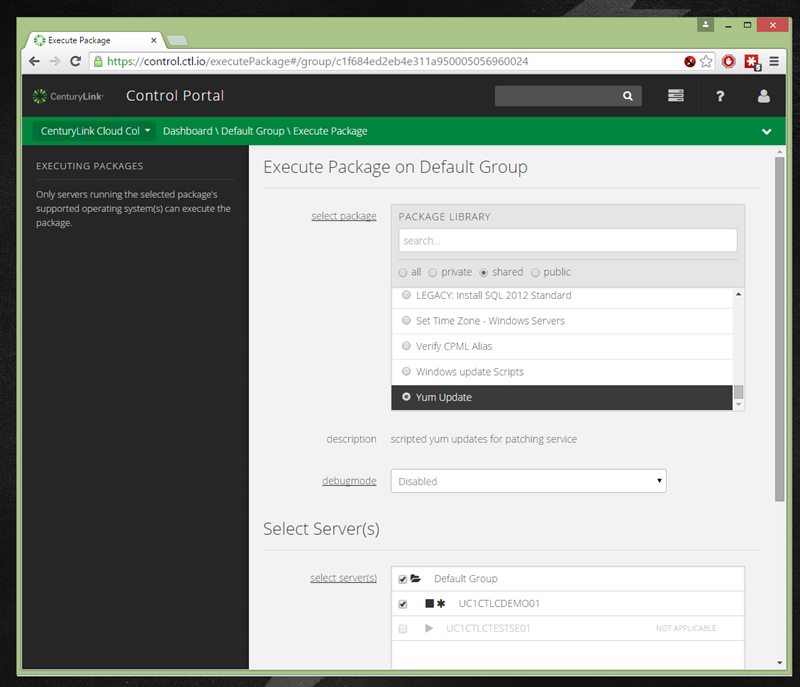Click 'NOT APPLICABLE' label on UC1CTLCTESTSE01 row
This screenshot has height=687, width=800.
coord(686,628)
